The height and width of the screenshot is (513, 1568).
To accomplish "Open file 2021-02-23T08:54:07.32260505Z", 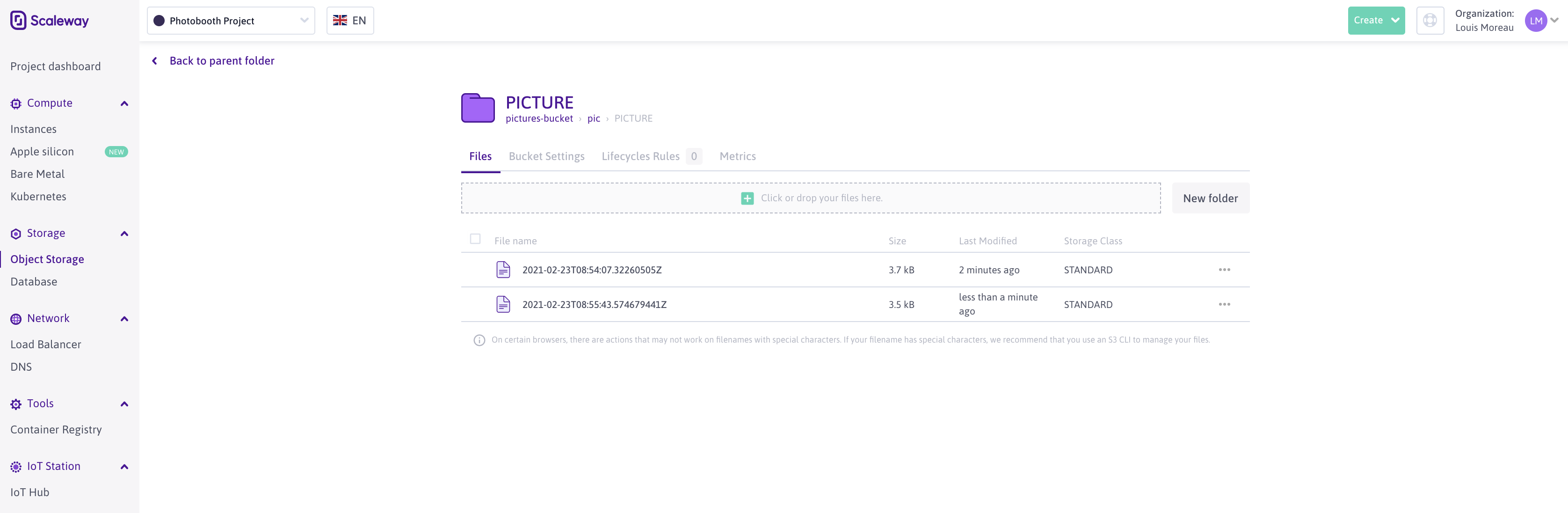I will (x=592, y=270).
